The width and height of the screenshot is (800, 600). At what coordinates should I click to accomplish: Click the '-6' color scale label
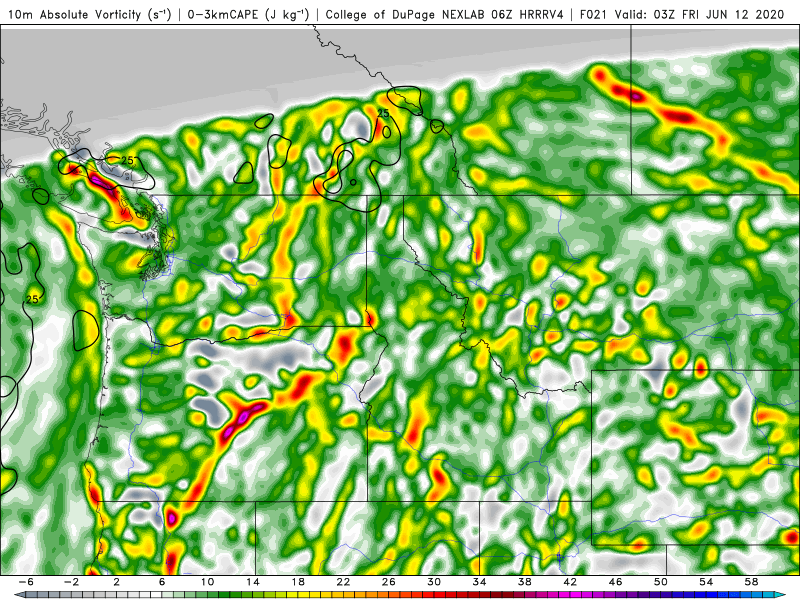tap(26, 582)
